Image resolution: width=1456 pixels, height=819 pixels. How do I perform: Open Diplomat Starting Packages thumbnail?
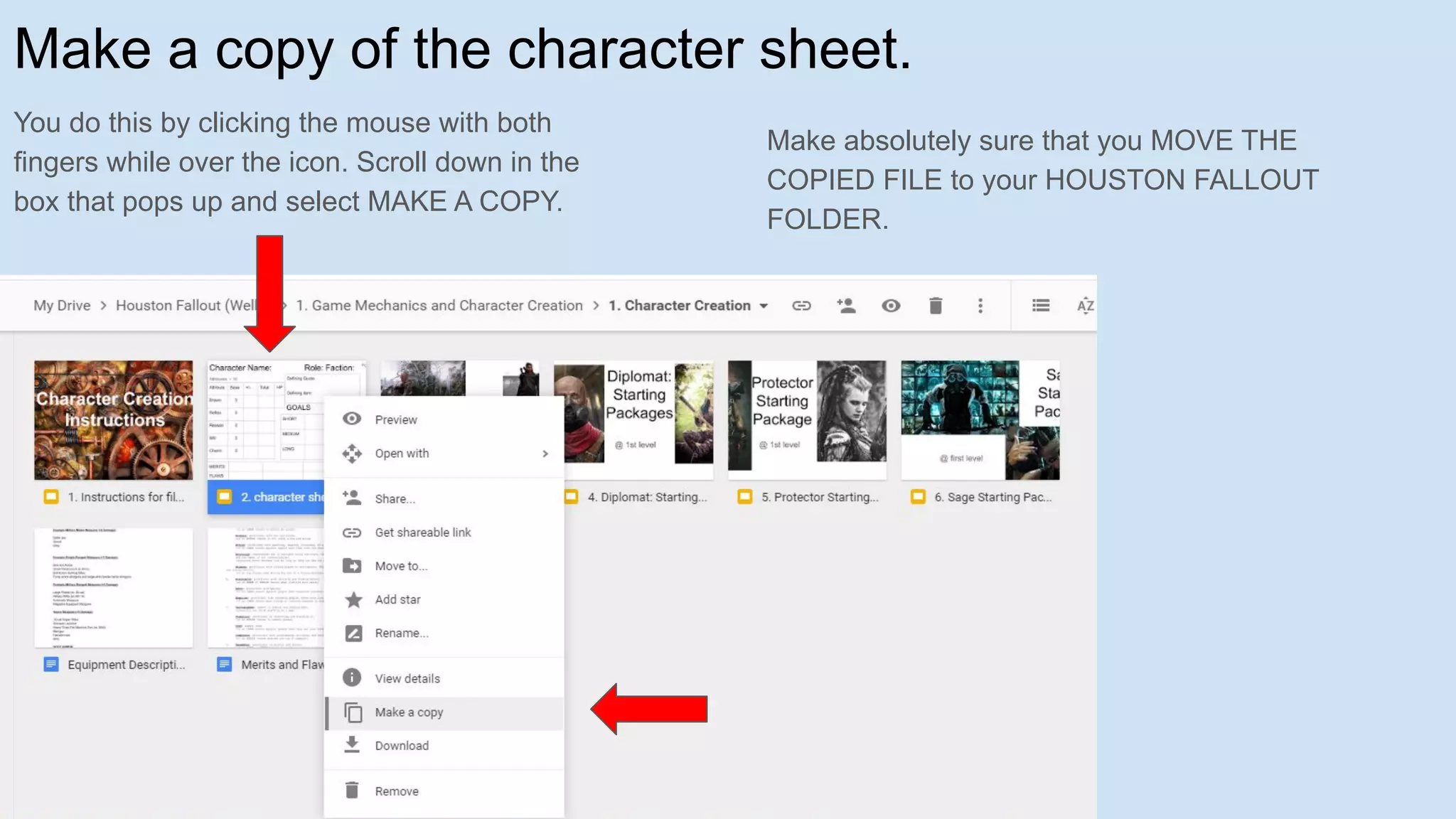pos(633,419)
